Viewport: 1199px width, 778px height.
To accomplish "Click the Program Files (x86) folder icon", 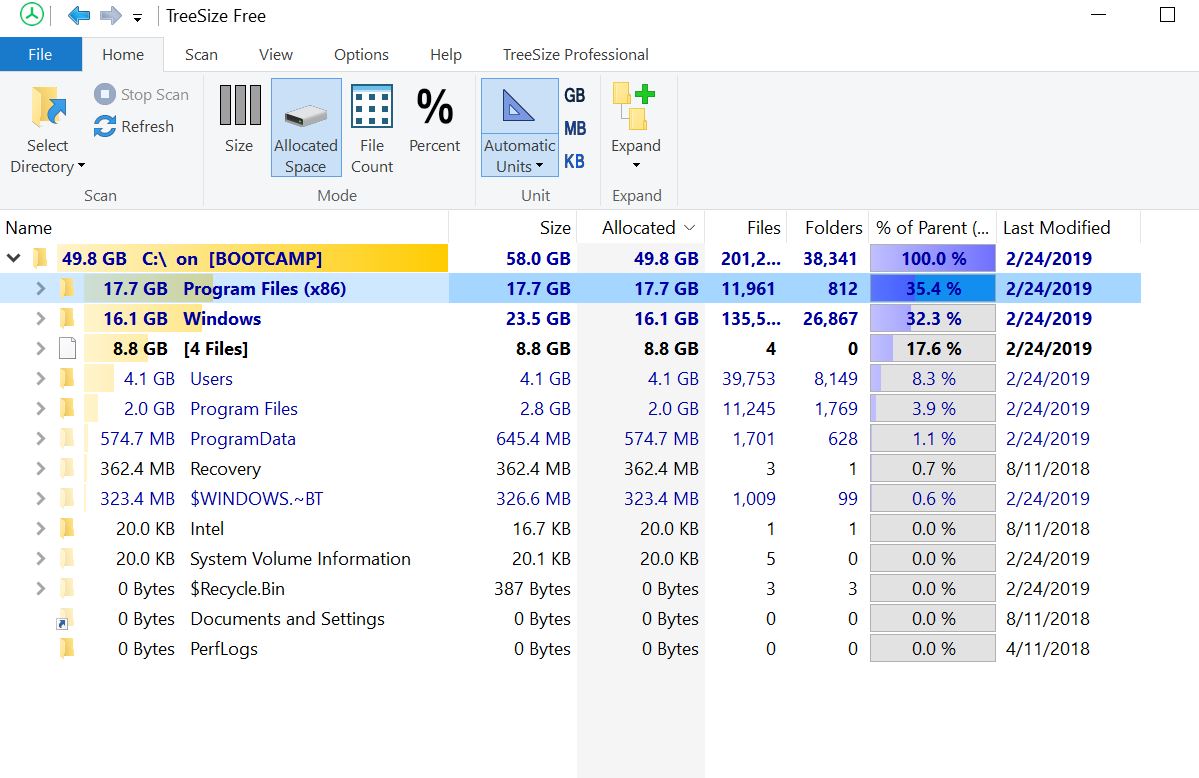I will [x=67, y=288].
